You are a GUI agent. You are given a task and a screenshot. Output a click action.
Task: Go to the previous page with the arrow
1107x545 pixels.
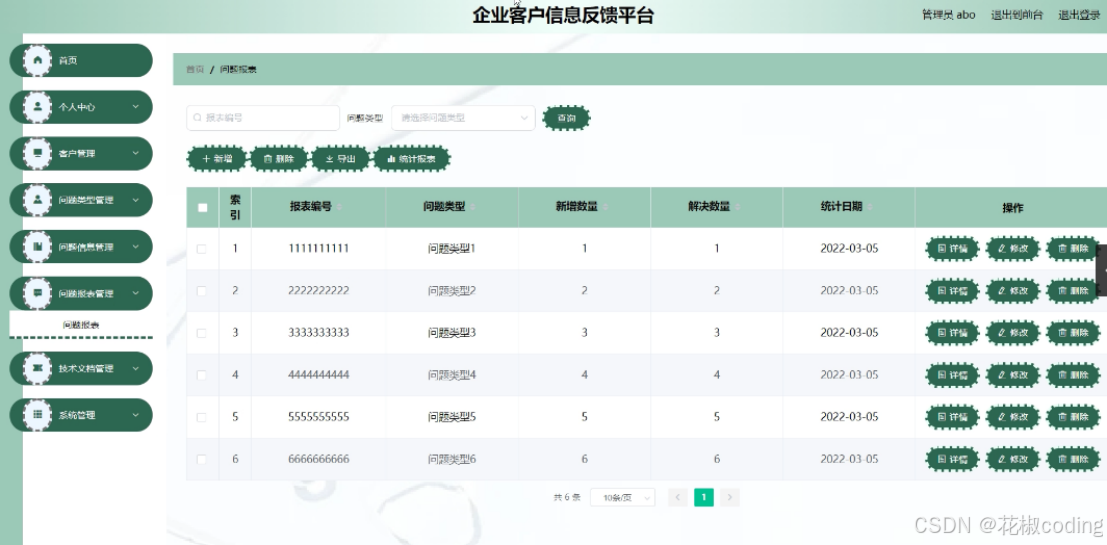click(x=678, y=498)
